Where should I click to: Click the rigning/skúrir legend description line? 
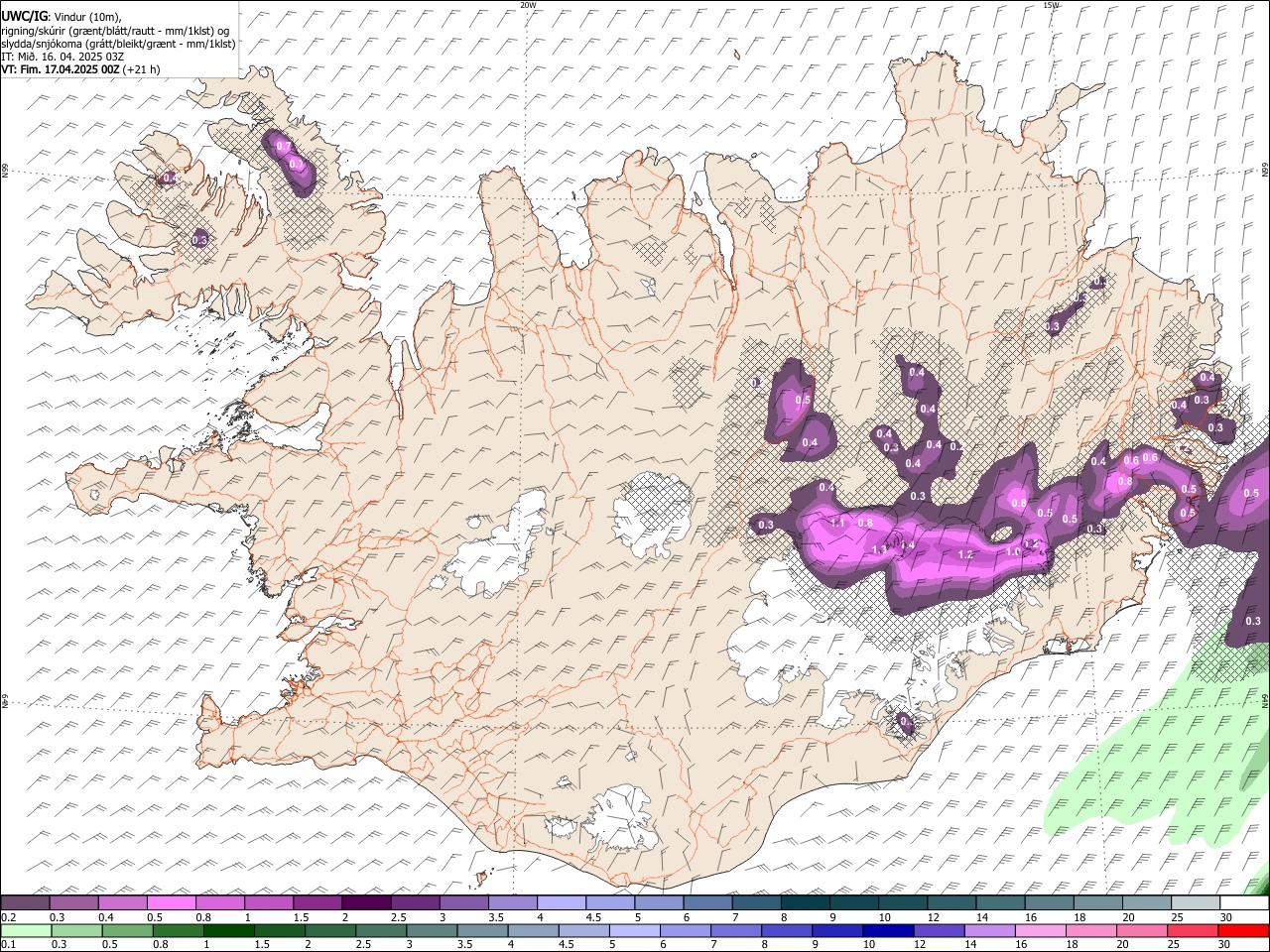(115, 31)
